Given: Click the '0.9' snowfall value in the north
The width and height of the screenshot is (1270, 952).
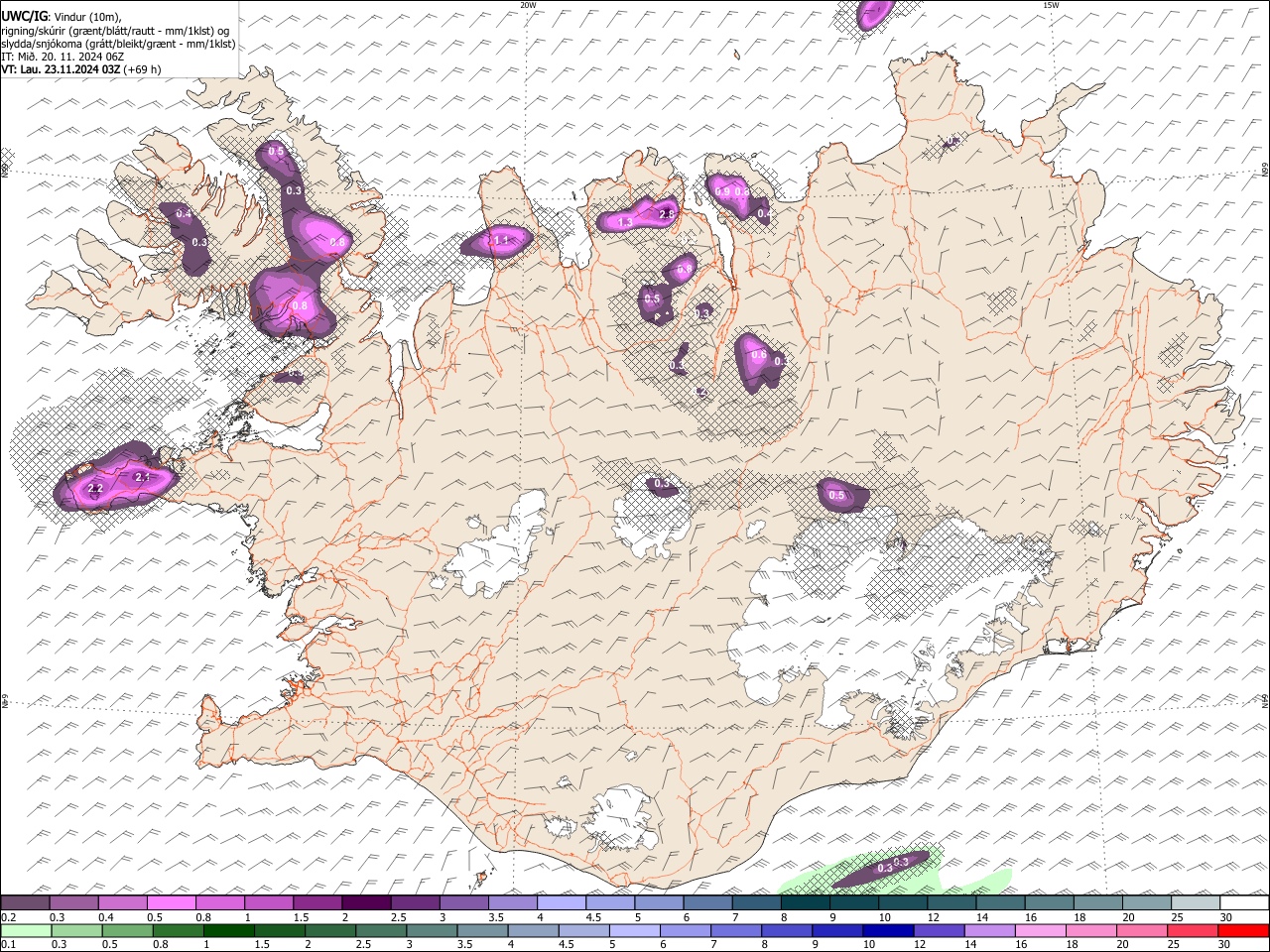Looking at the screenshot, I should click(722, 191).
